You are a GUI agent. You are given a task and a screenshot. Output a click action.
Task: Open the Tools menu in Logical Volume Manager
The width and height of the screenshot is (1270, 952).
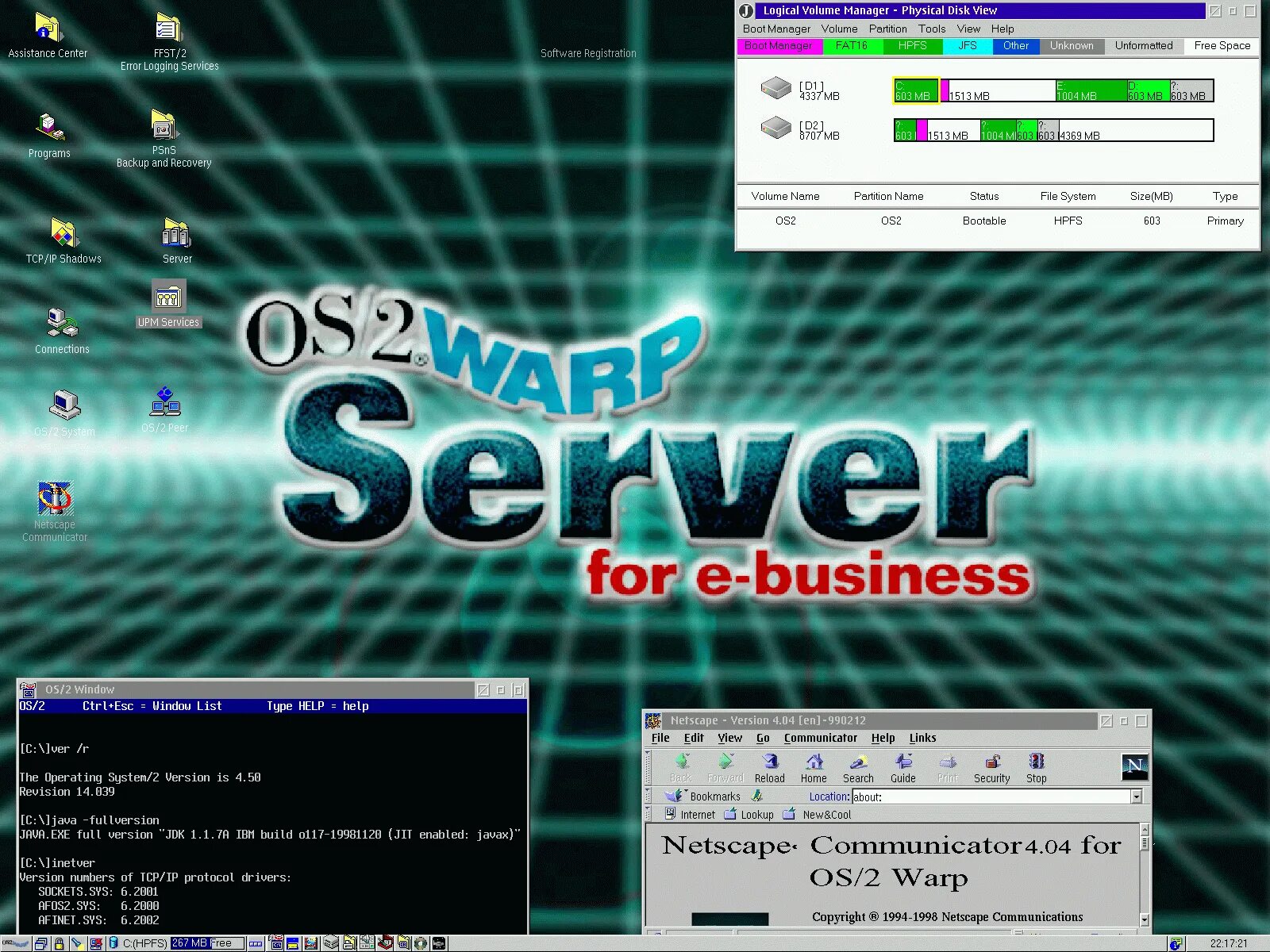932,29
